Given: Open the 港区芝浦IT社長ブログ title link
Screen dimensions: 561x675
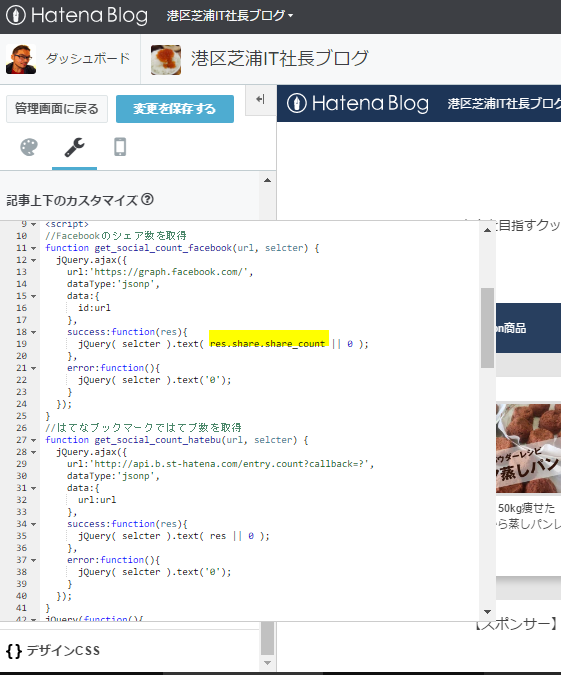Looking at the screenshot, I should click(280, 58).
